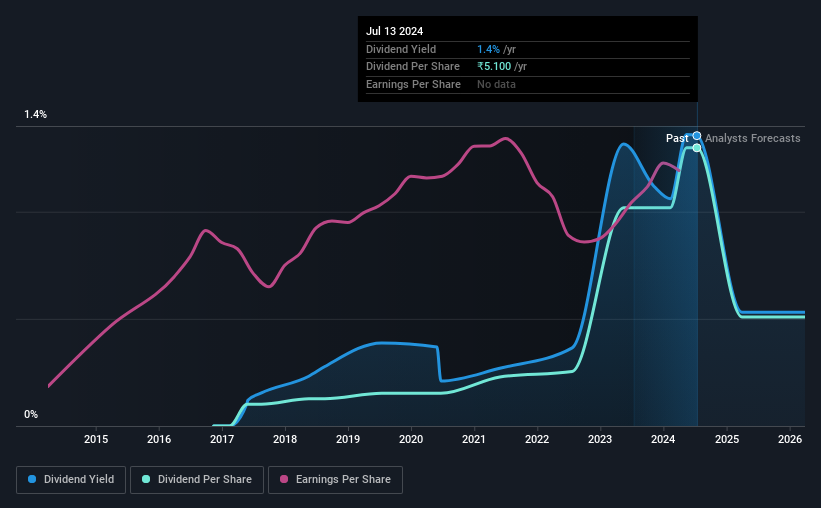Viewport: 821px width, 508px height.
Task: Click the 2021 x-axis label
Action: pos(474,439)
